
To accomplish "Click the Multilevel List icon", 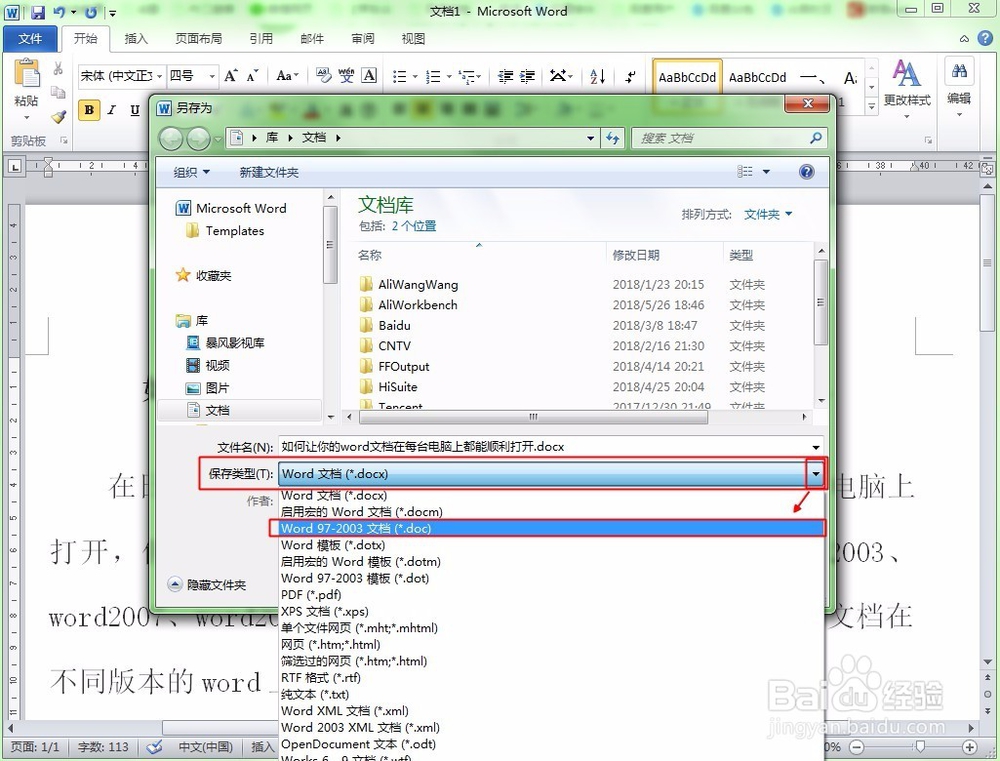I will point(467,77).
